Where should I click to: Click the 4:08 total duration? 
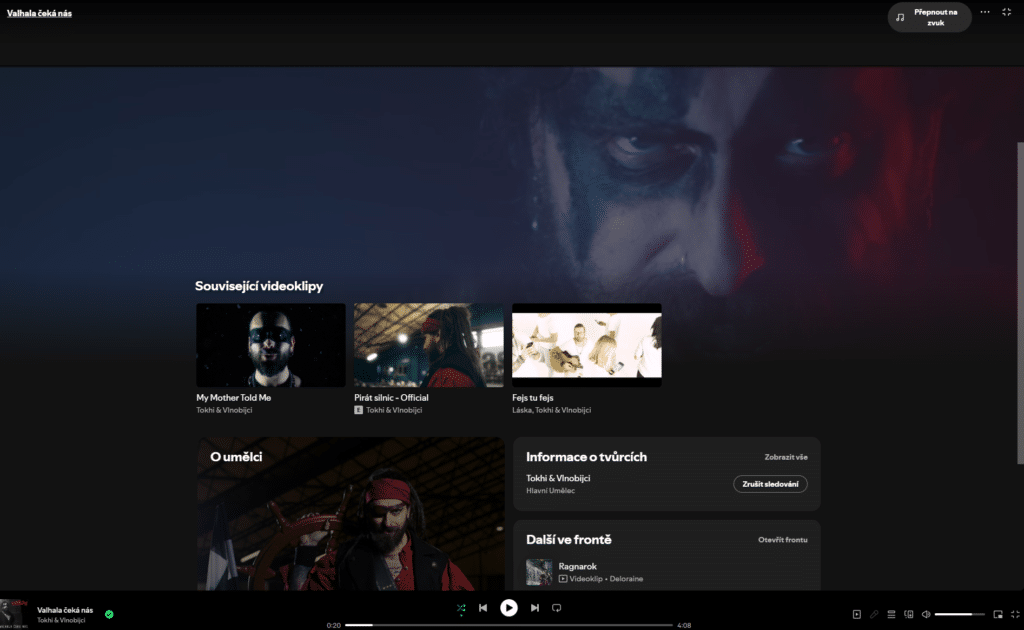coord(684,625)
